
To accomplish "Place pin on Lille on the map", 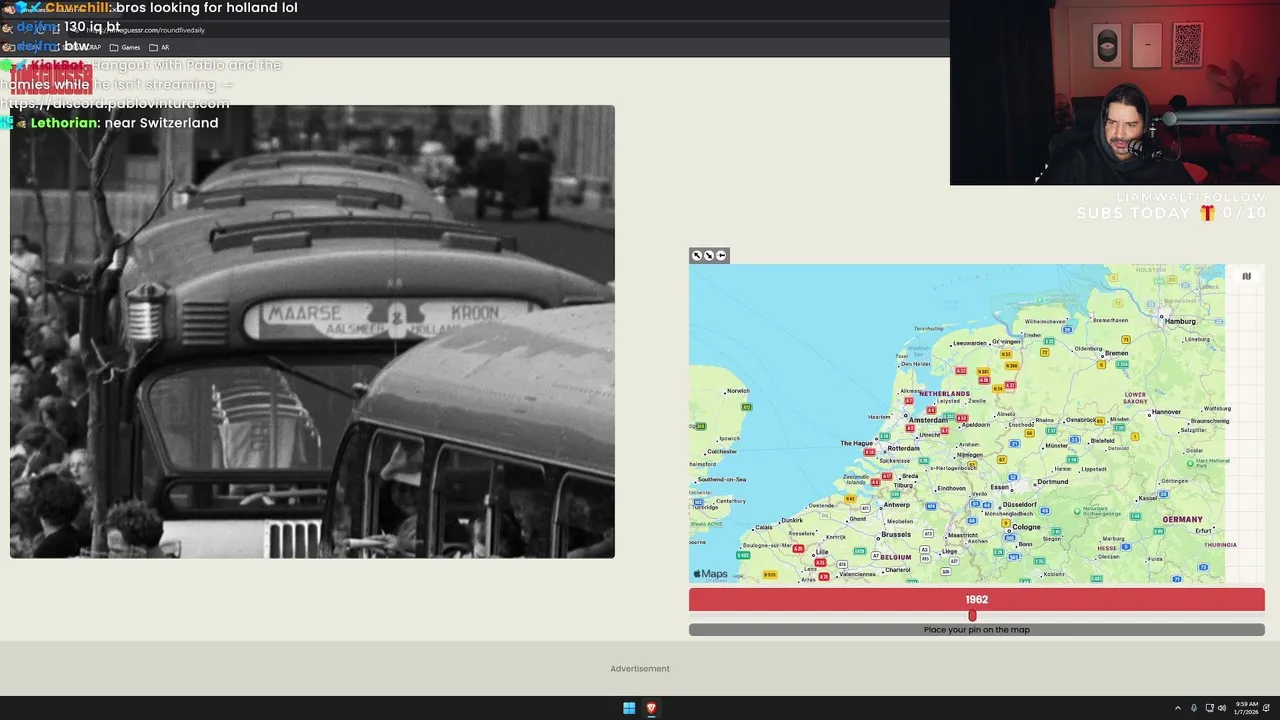I will [822, 552].
